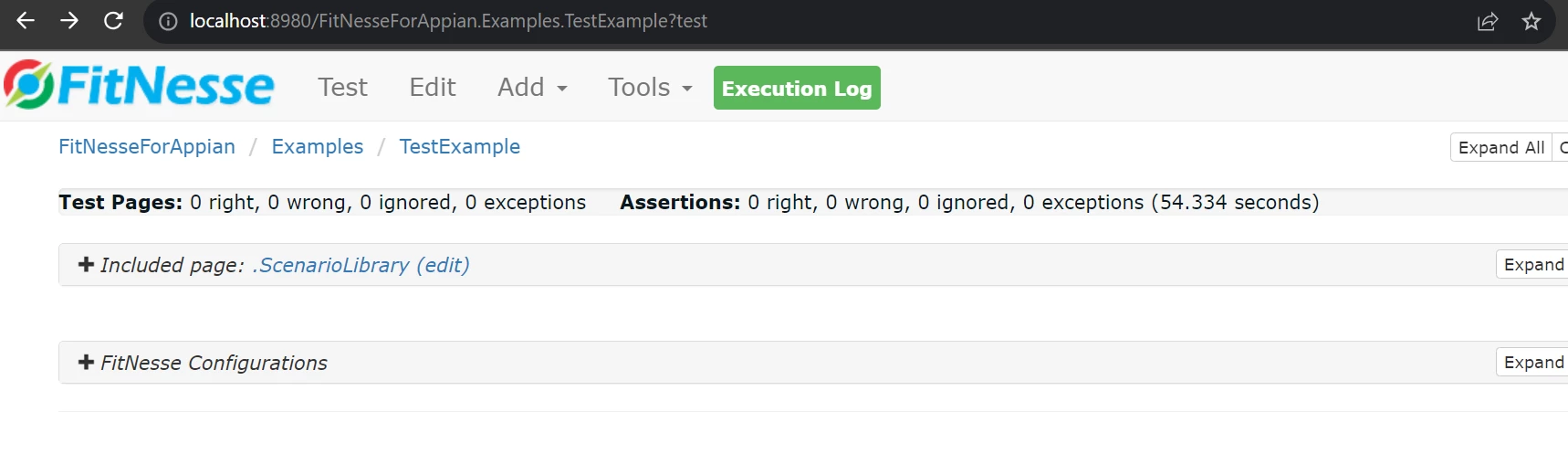The height and width of the screenshot is (465, 1568).
Task: Expand the FitNesse Configurations plus icon
Action: pyautogui.click(x=87, y=362)
